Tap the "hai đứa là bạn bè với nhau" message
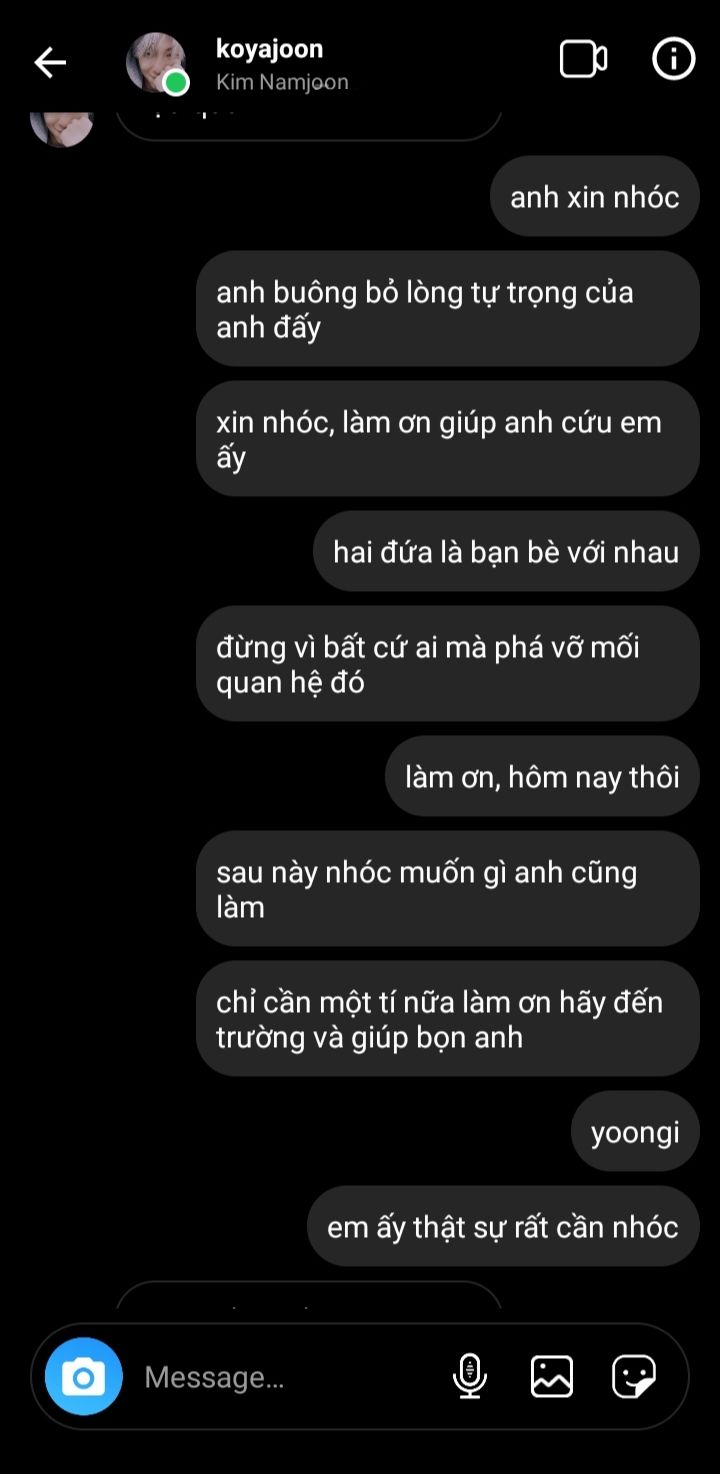This screenshot has height=1474, width=720. [x=506, y=551]
